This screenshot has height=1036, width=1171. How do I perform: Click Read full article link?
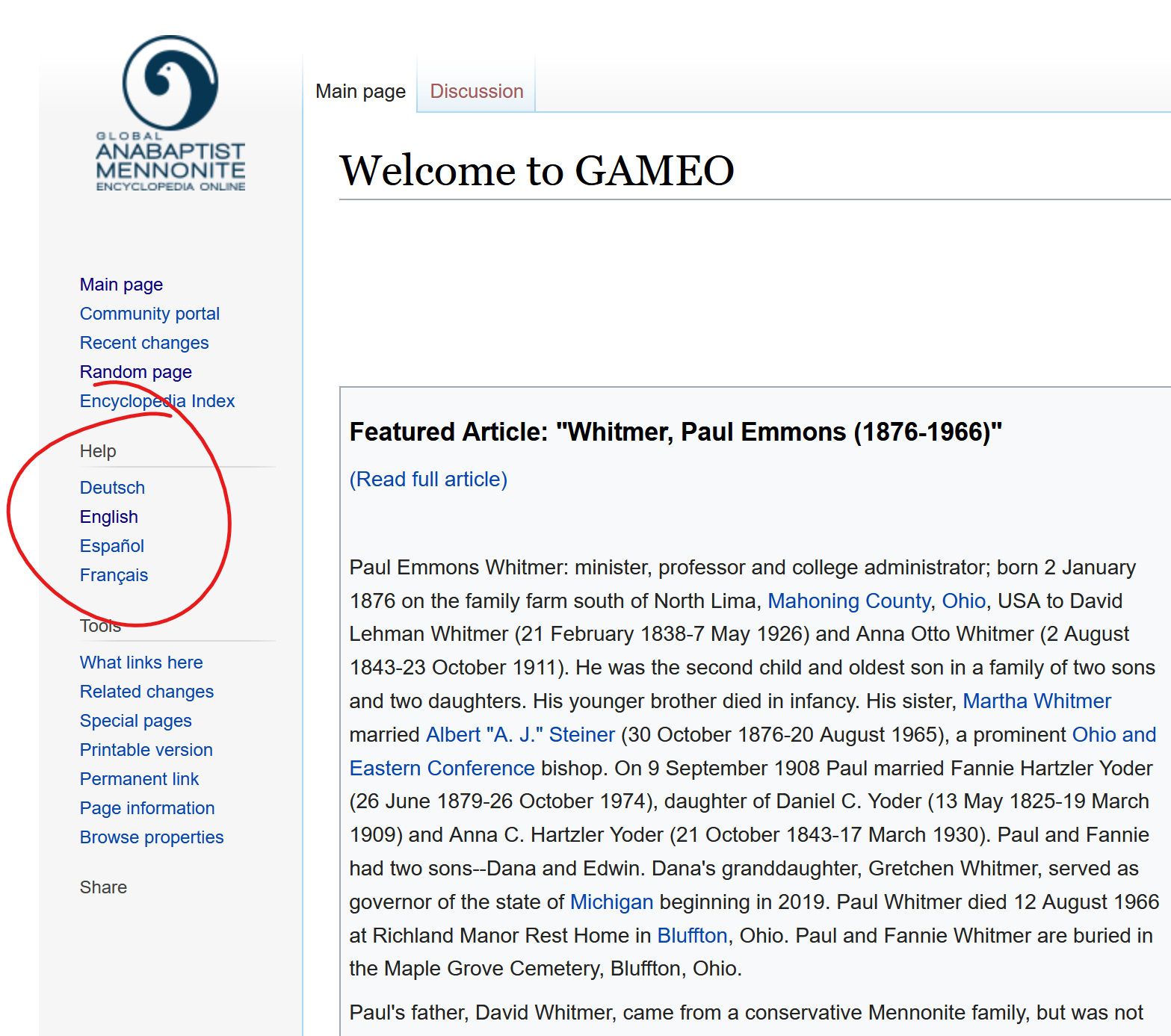click(x=428, y=480)
